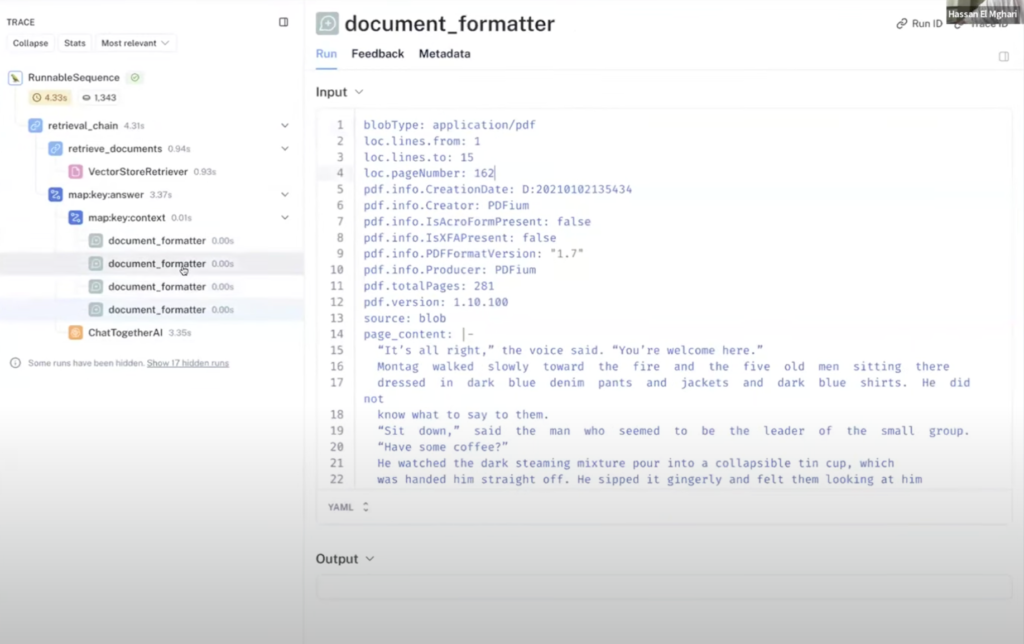Click the green success check beside RunnableSequence
The height and width of the screenshot is (644, 1024).
point(135,77)
